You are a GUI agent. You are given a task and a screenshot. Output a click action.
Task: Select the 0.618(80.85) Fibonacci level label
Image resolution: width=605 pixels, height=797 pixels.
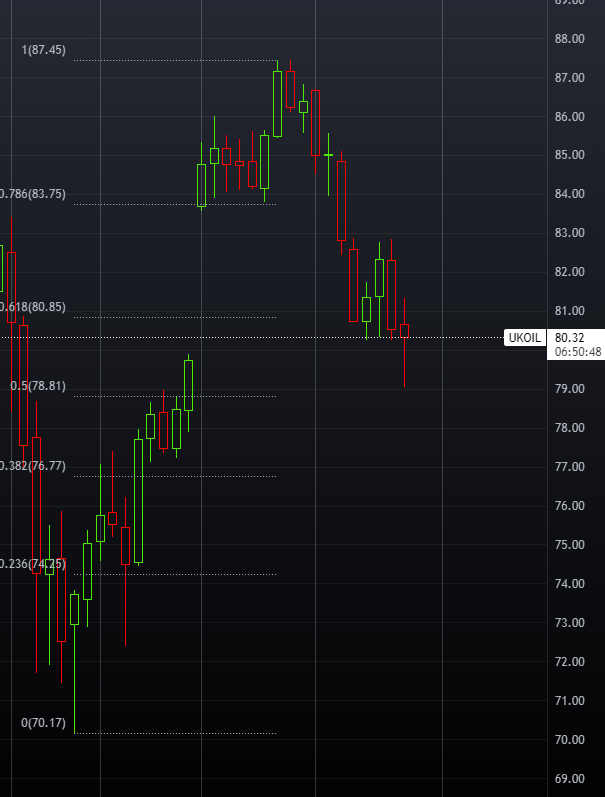pyautogui.click(x=33, y=306)
